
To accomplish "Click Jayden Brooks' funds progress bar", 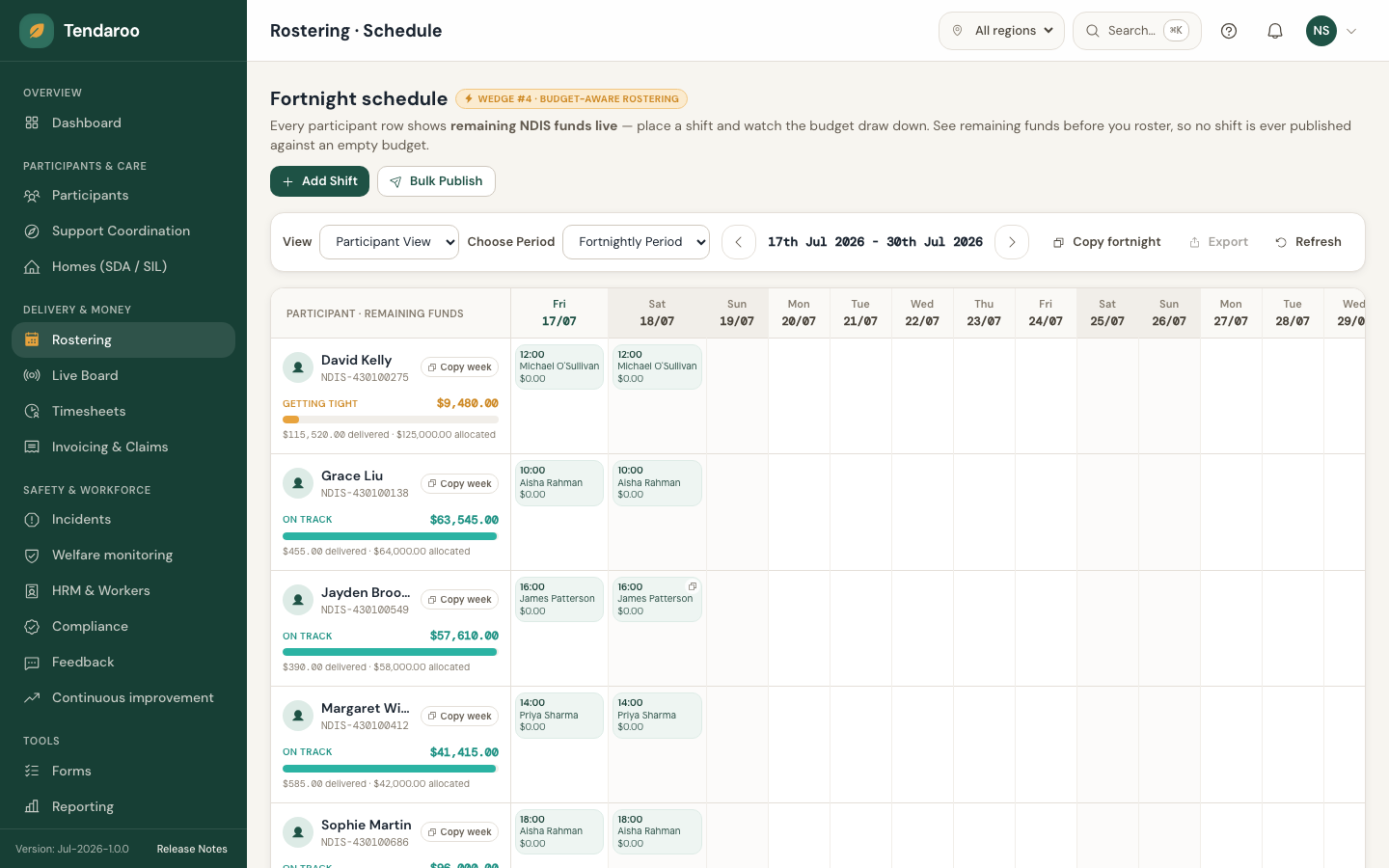I will click(391, 652).
